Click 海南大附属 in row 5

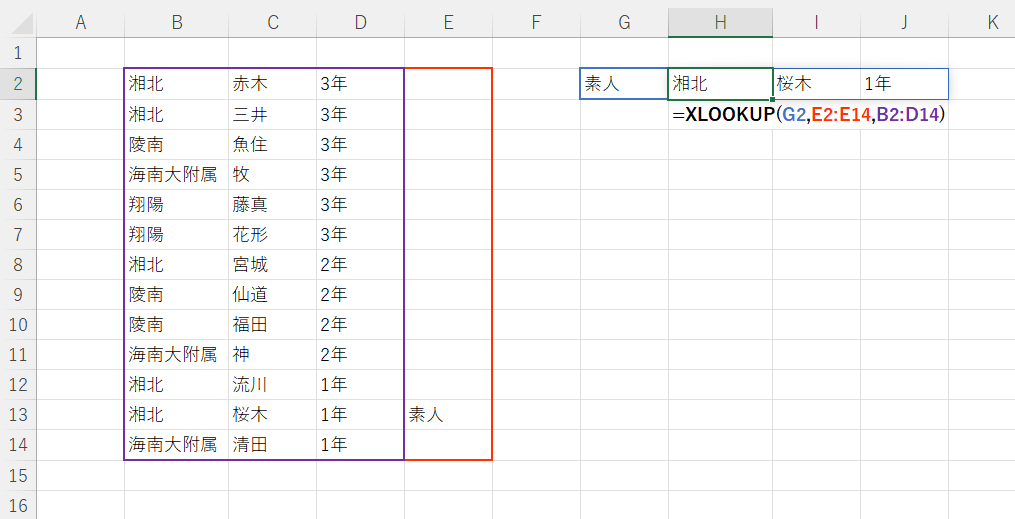(x=172, y=174)
